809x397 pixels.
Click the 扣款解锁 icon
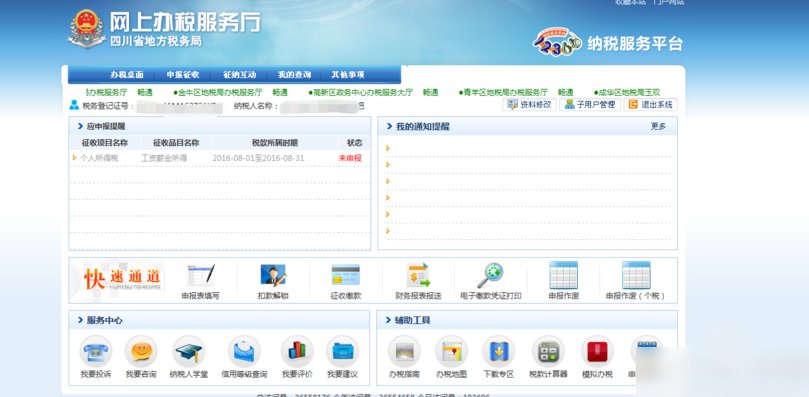273,276
